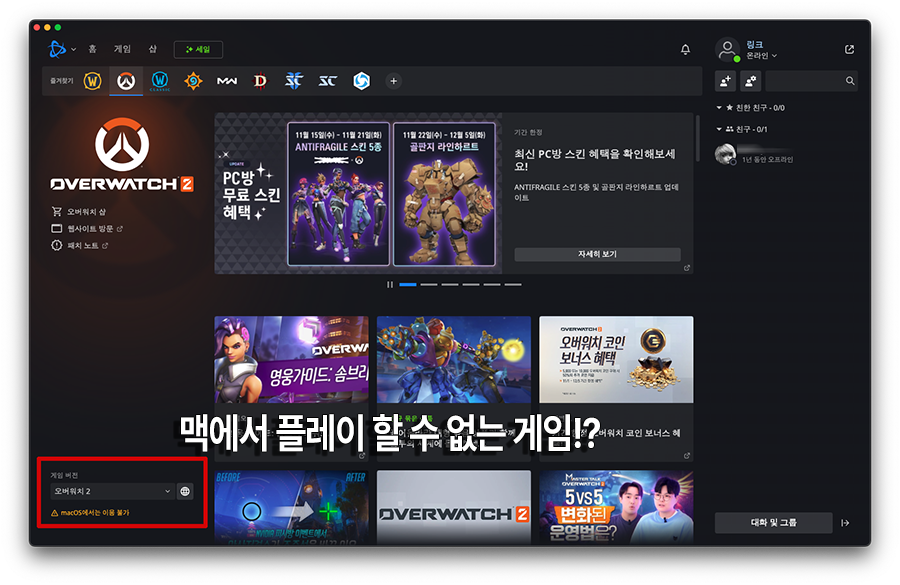Viewport: 900px width, 585px height.
Task: Open the 세일 sale tab
Action: 198,50
